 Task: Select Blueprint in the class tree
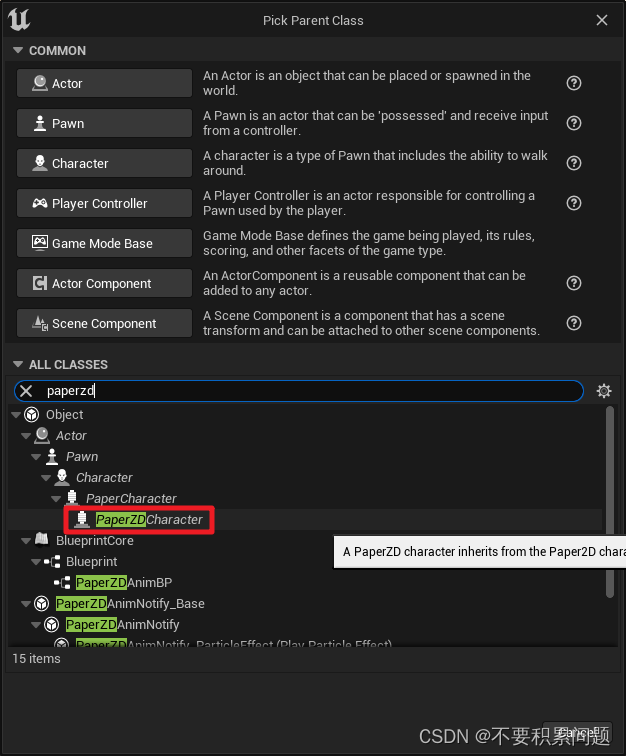(92, 562)
